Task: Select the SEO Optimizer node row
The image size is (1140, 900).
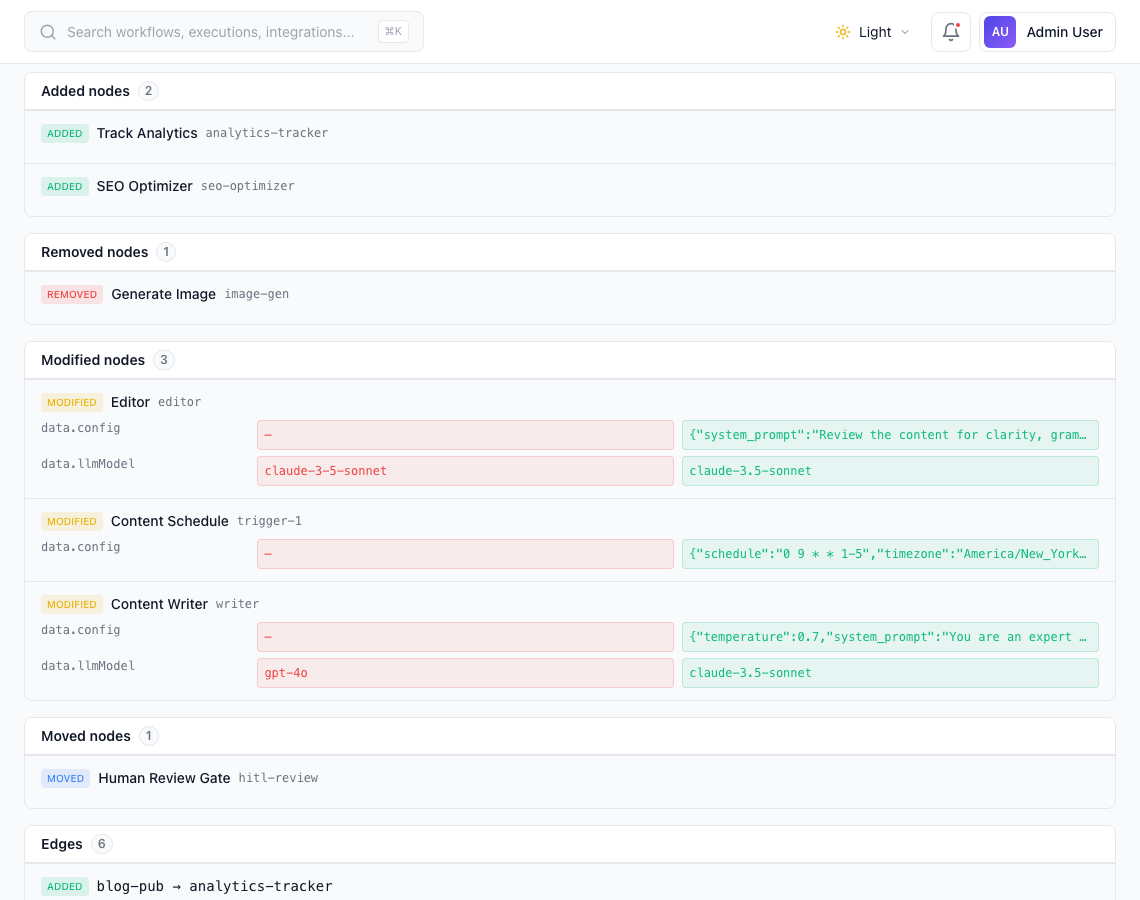Action: (570, 190)
